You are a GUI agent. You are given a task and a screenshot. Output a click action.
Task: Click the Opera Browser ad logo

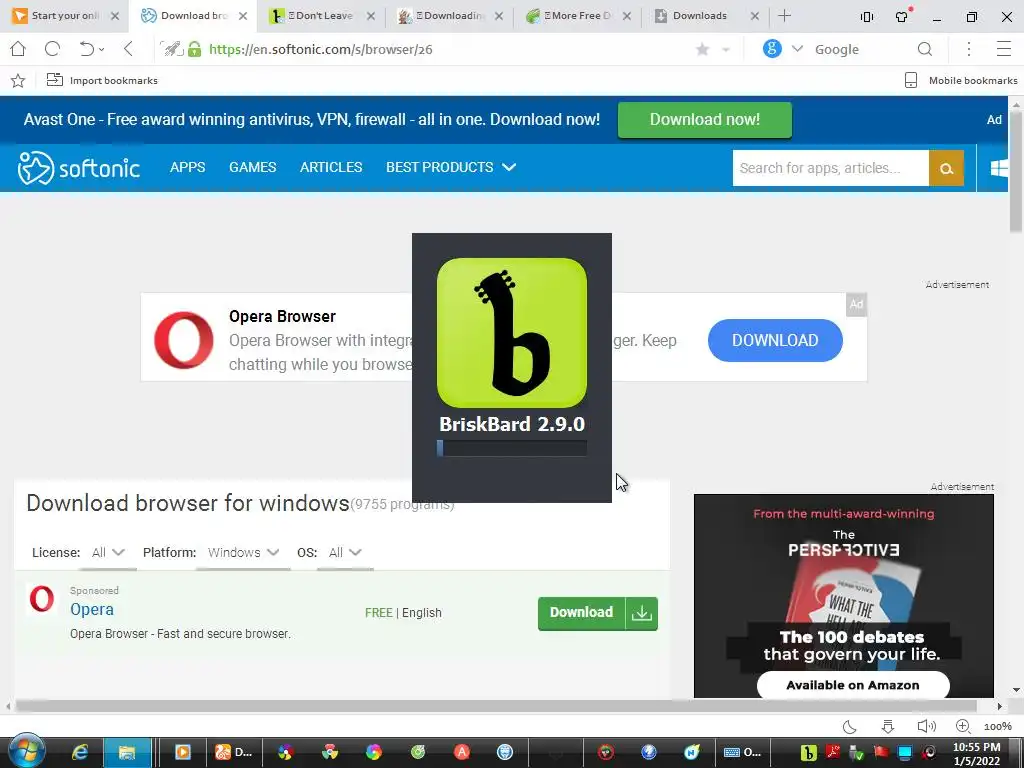tap(184, 340)
